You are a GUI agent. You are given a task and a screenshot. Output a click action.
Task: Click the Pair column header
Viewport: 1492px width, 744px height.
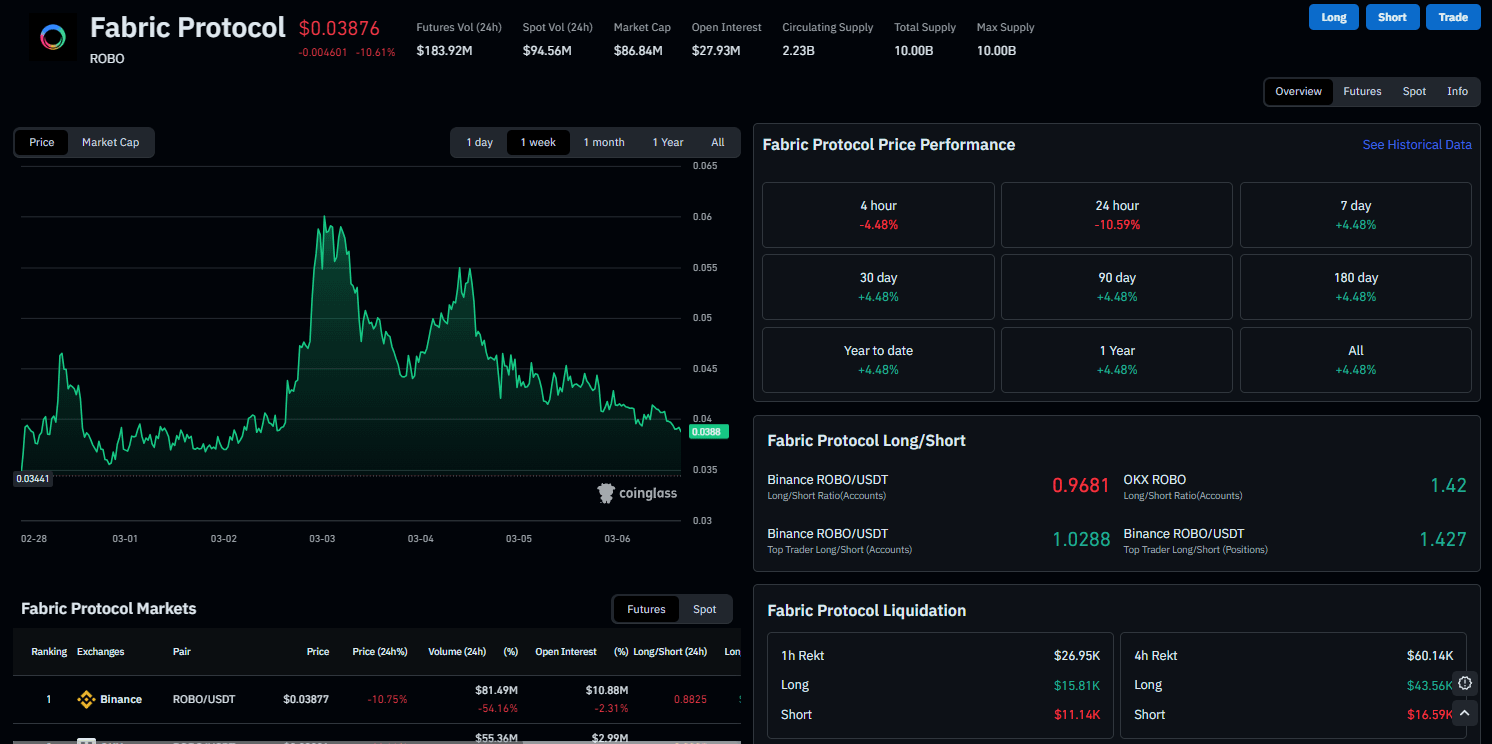[181, 652]
